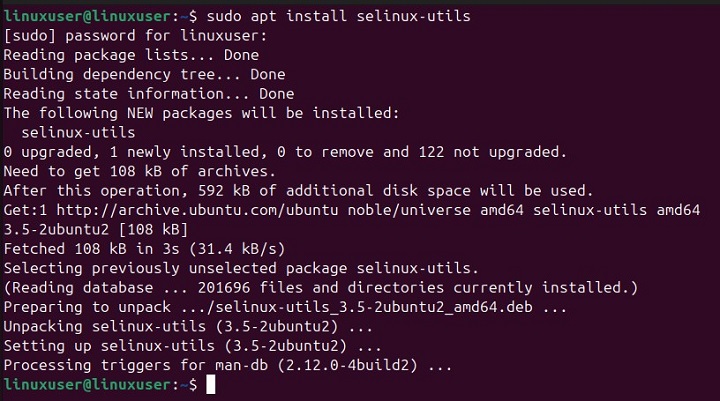
Task: Click the cursor block at the last prompt
Action: coord(211,385)
